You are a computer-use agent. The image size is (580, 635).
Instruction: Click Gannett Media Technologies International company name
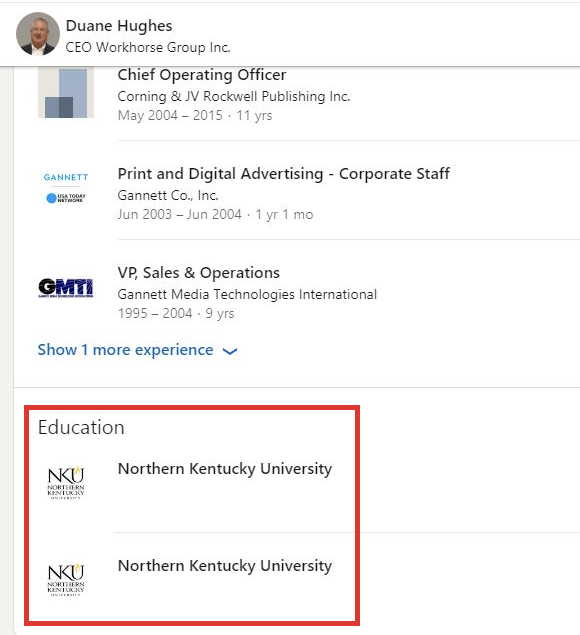247,294
